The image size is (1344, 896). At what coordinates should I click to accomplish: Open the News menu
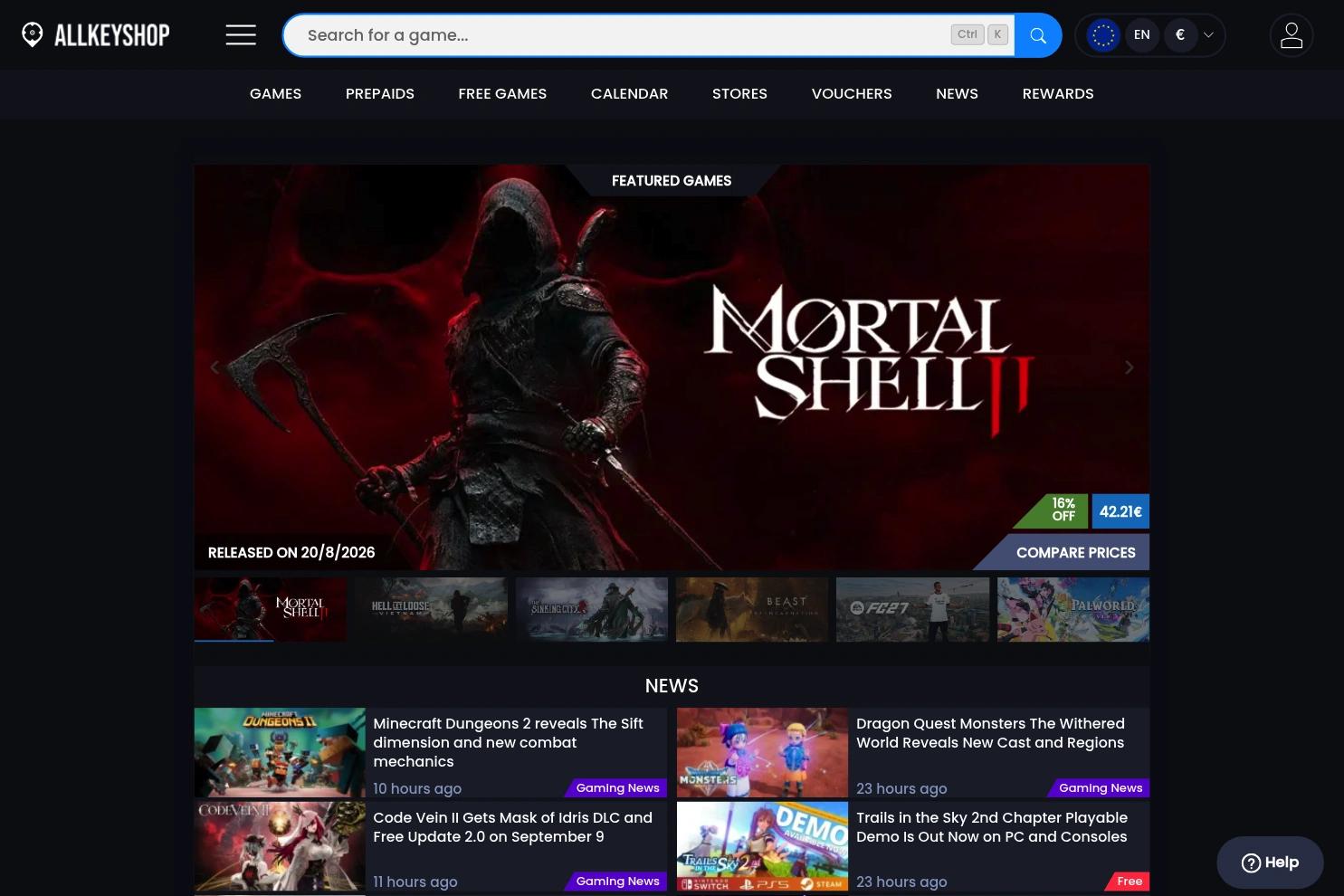pyautogui.click(x=957, y=94)
